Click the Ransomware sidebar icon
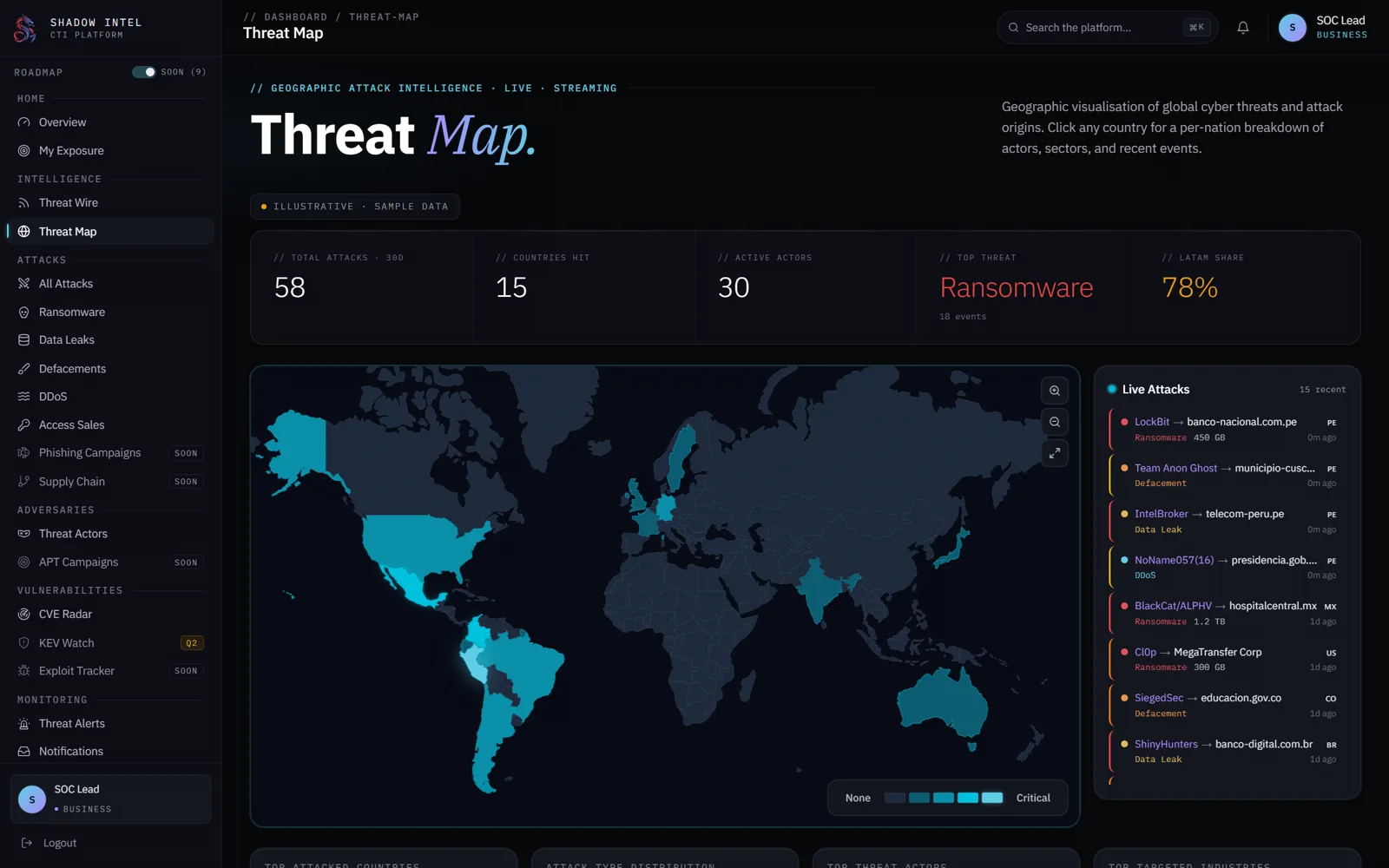Viewport: 1389px width, 868px height. [x=24, y=312]
